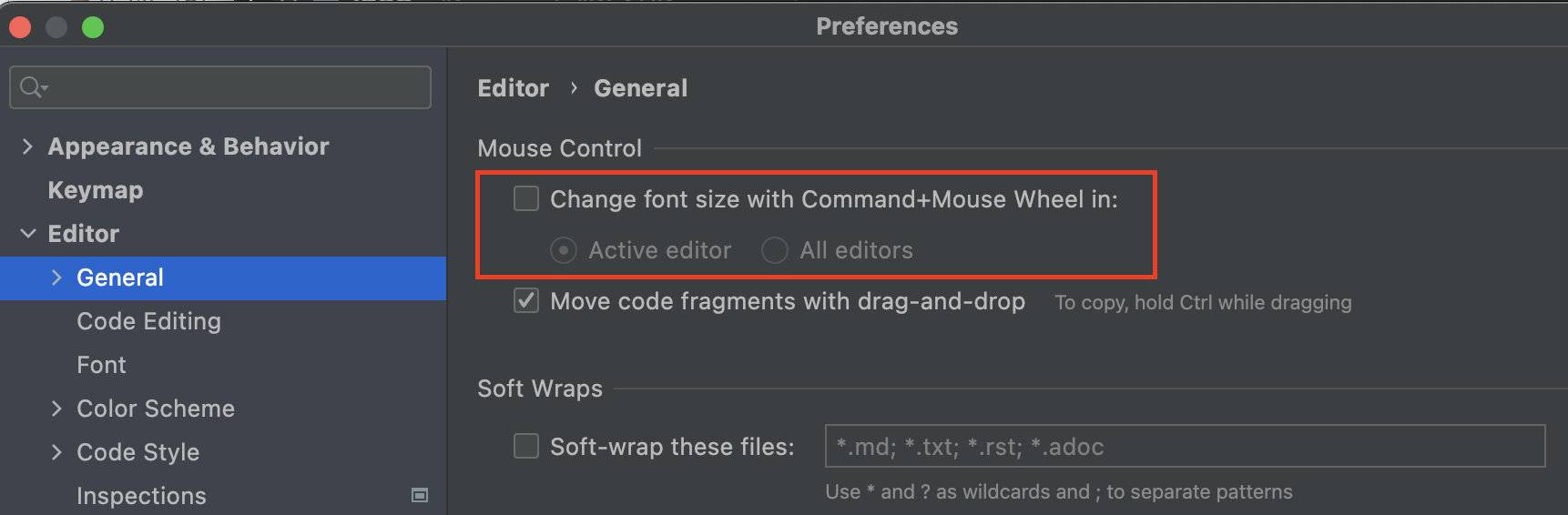Enable the Soft-wrap these files checkbox
This screenshot has width=1568, height=515.
(x=526, y=446)
